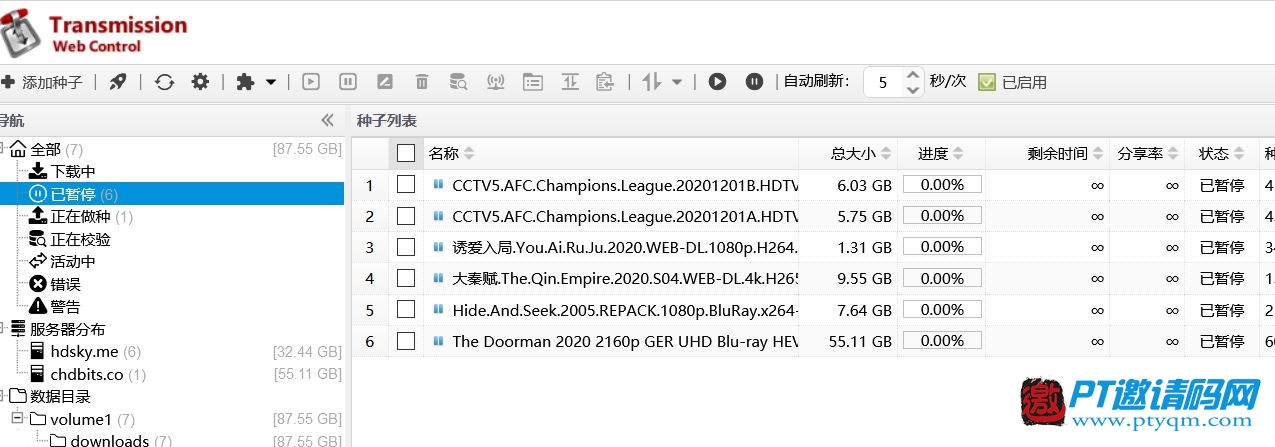The width and height of the screenshot is (1275, 447).
Task: Sort by 剩余时间 column header
Action: pos(1048,153)
